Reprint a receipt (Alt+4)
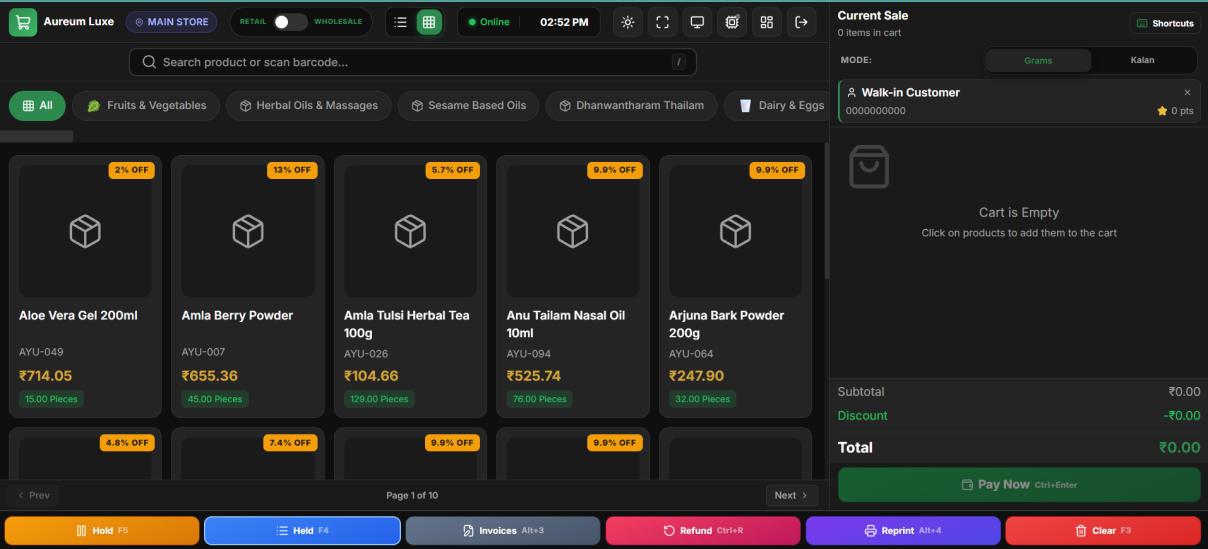Image resolution: width=1208 pixels, height=549 pixels. (903, 530)
